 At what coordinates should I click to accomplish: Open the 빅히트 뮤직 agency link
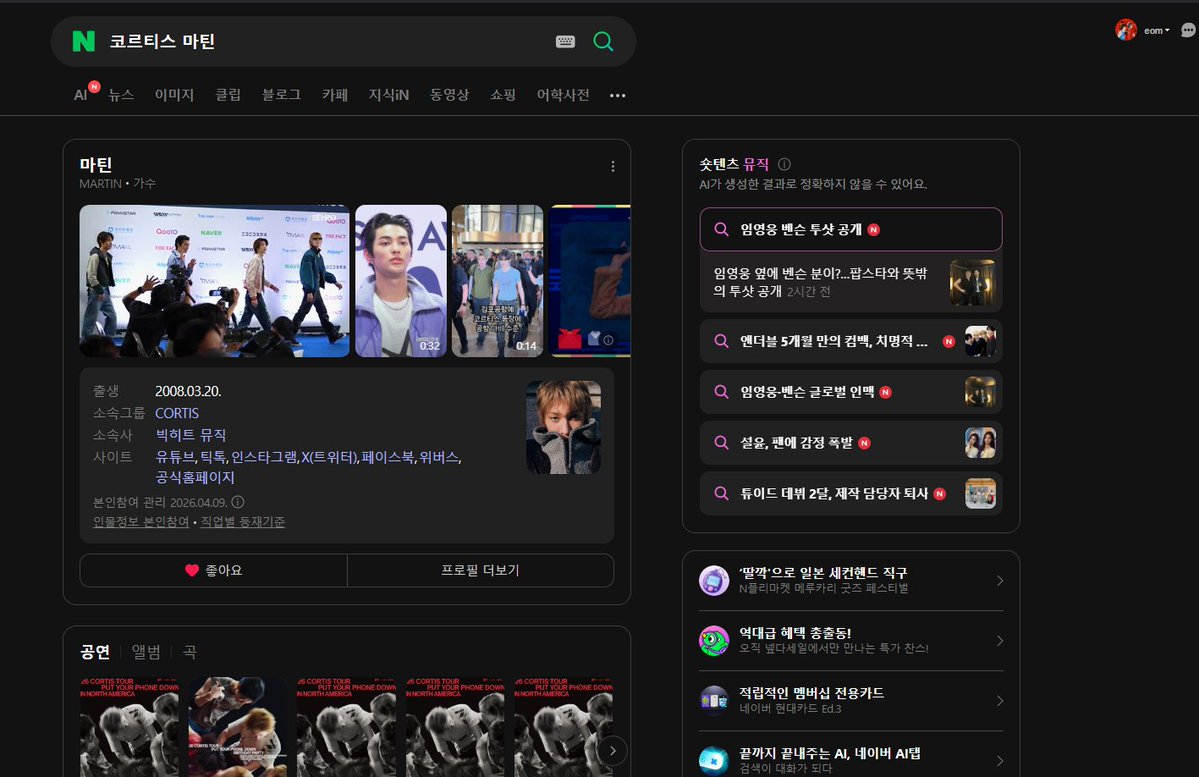[190, 435]
